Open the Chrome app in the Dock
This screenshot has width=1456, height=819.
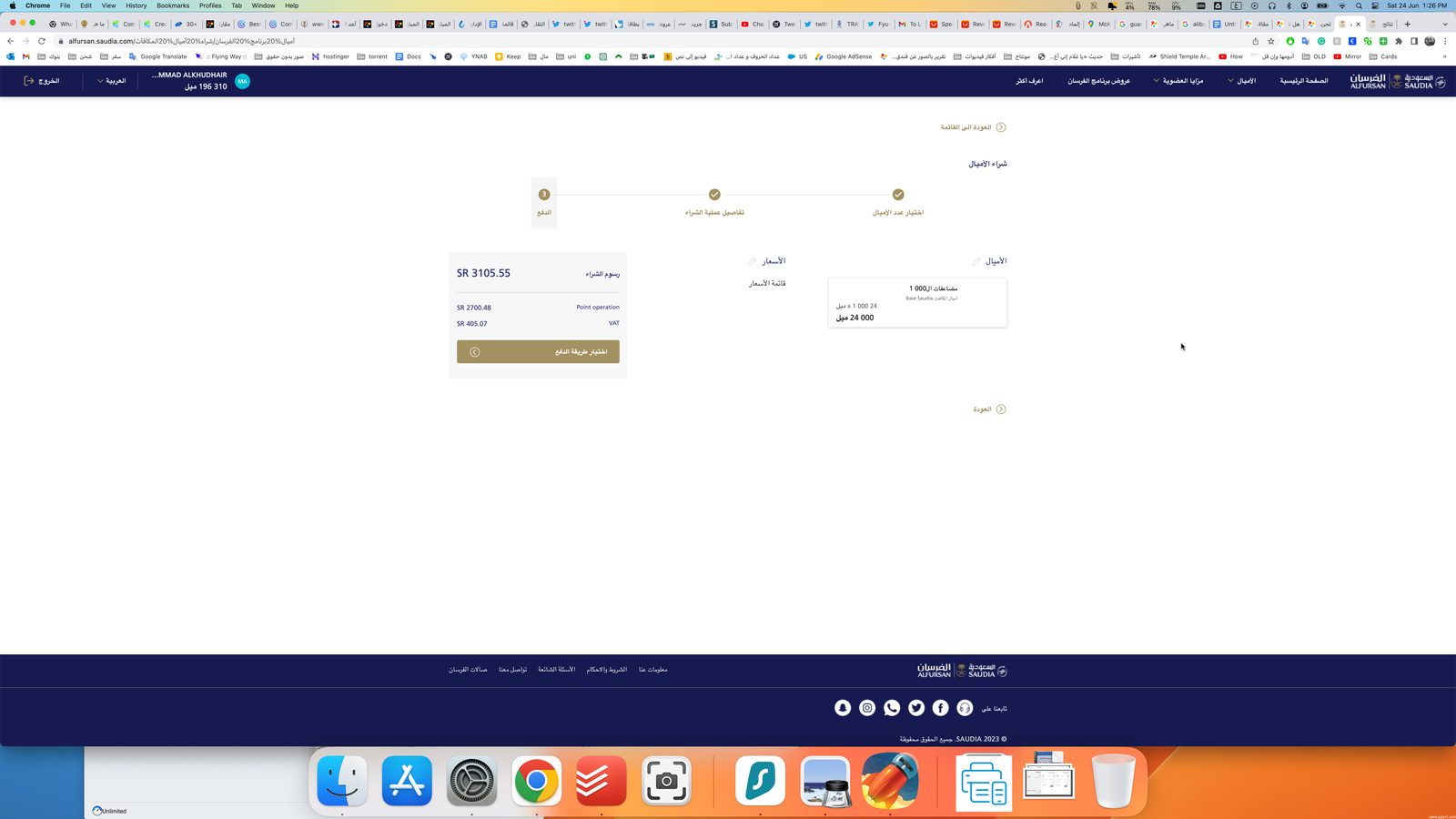[536, 781]
